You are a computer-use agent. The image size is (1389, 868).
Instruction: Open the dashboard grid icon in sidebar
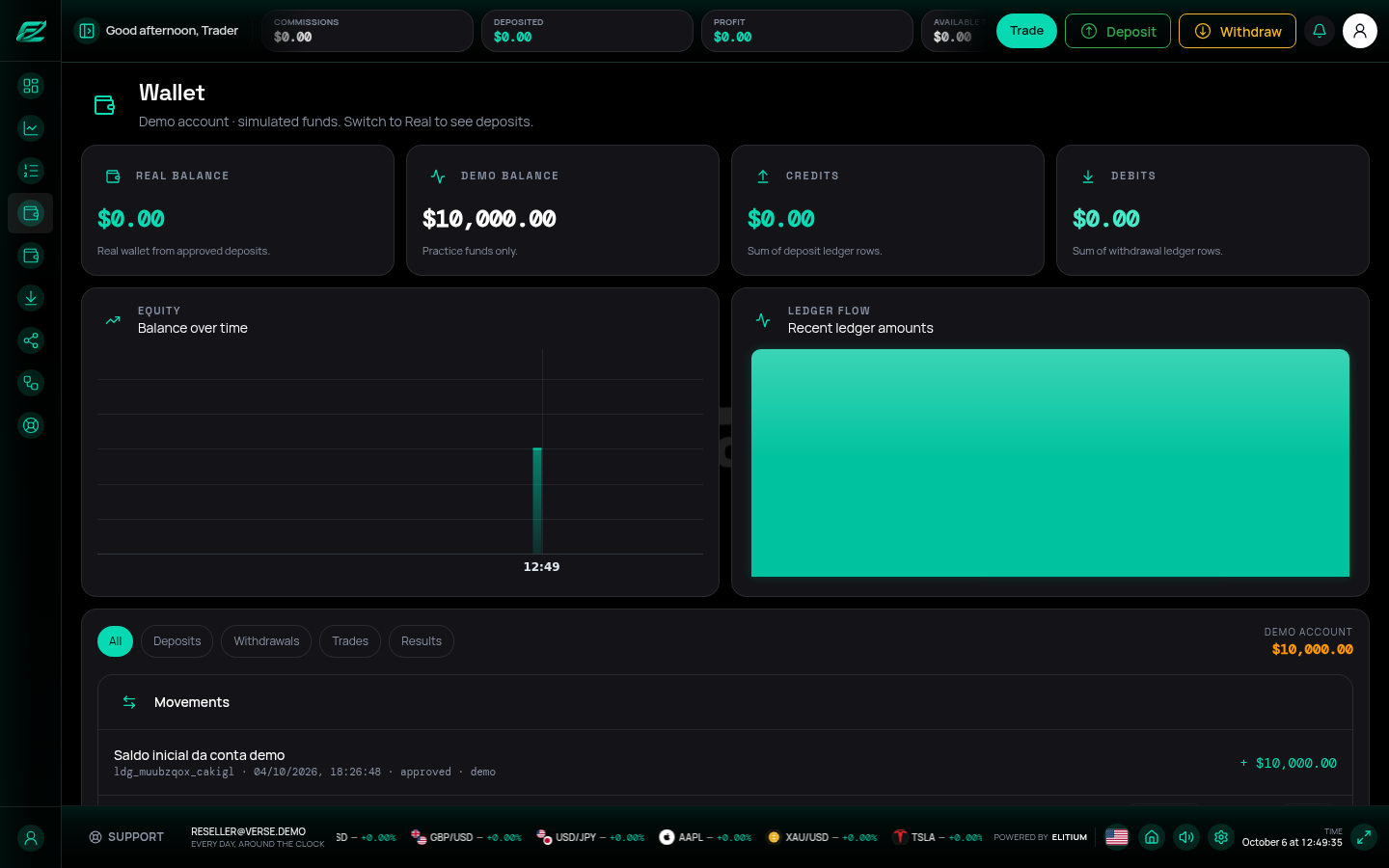click(x=31, y=86)
